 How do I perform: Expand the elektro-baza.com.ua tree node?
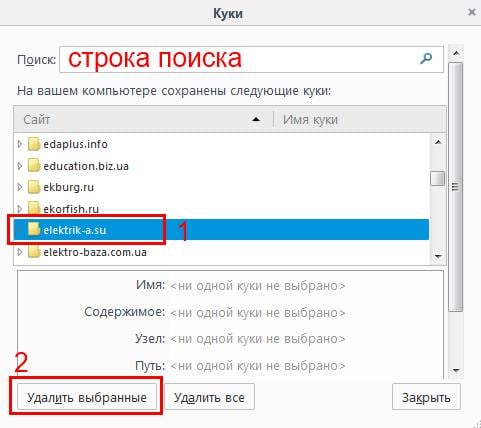point(20,252)
